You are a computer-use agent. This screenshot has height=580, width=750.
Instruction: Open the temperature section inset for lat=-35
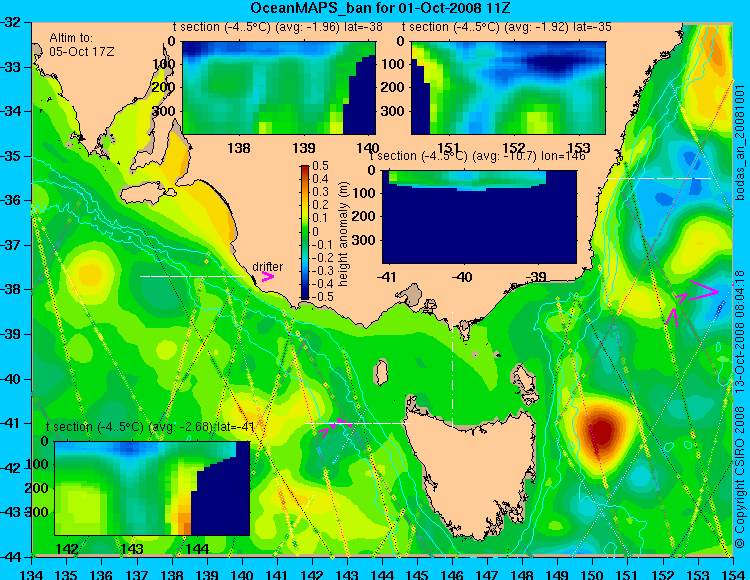pyautogui.click(x=508, y=88)
